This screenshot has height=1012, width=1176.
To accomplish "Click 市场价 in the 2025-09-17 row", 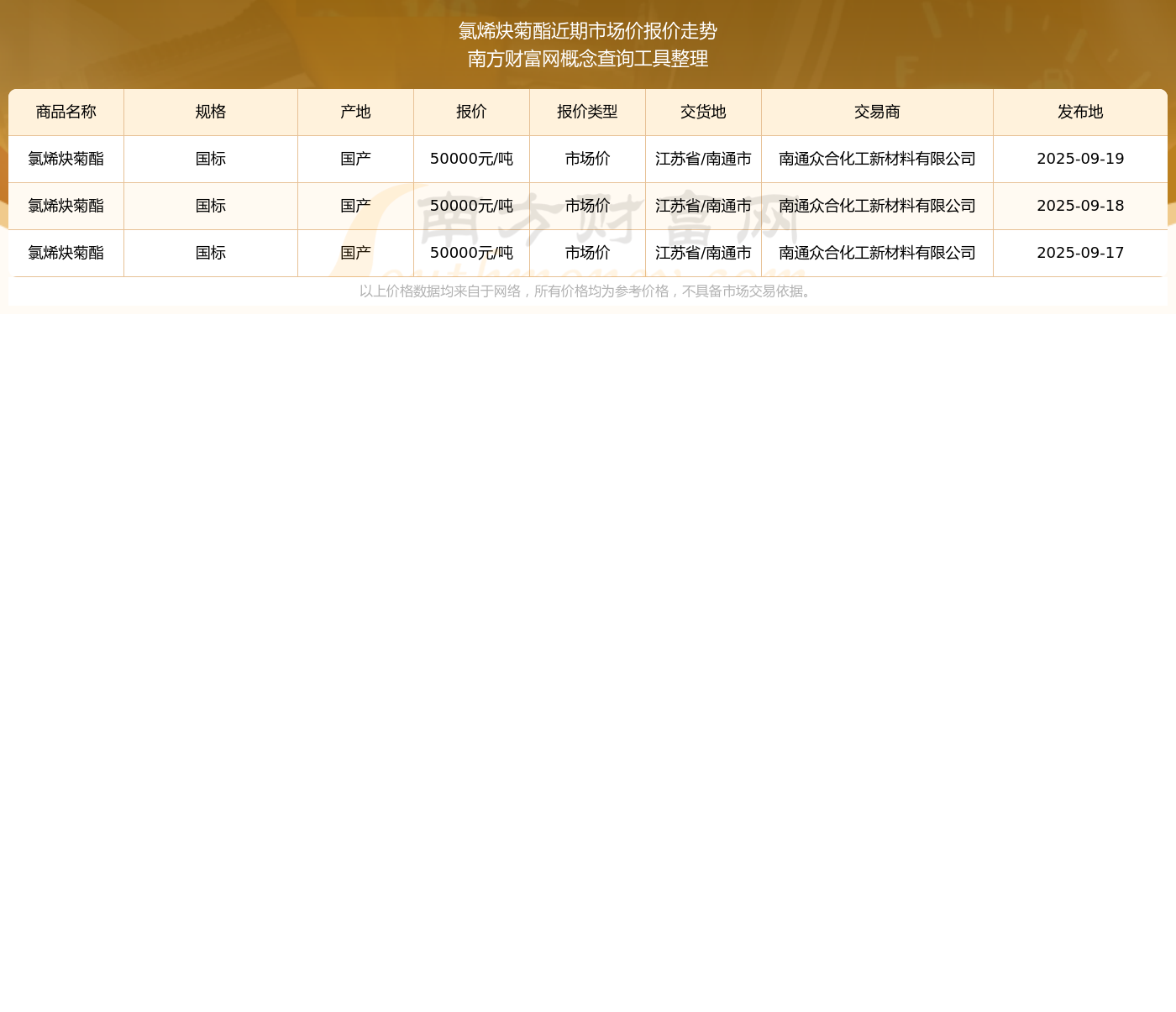I will click(x=587, y=253).
